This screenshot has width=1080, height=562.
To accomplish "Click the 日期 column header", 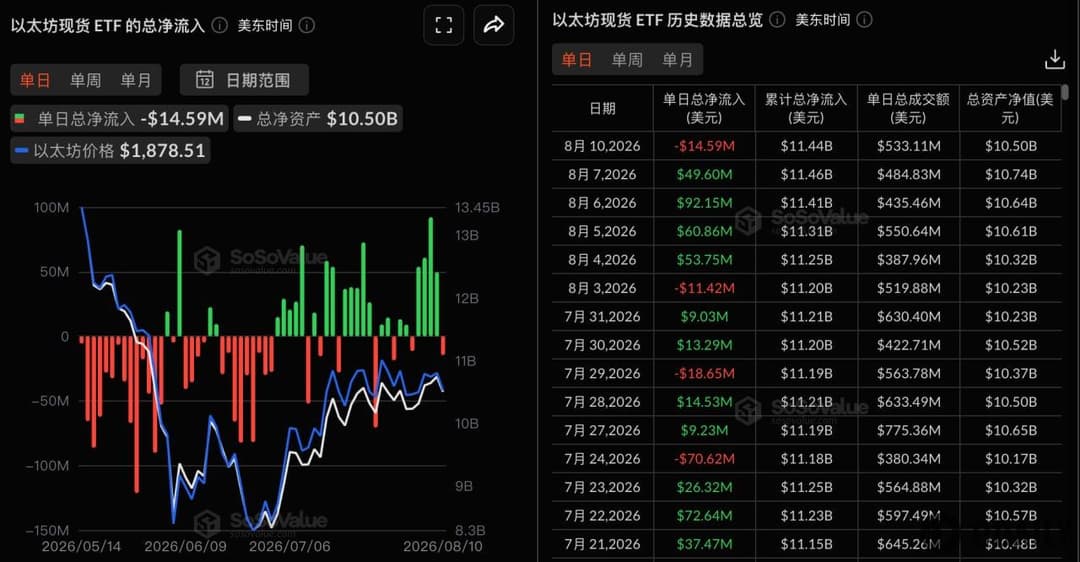I will click(x=603, y=108).
